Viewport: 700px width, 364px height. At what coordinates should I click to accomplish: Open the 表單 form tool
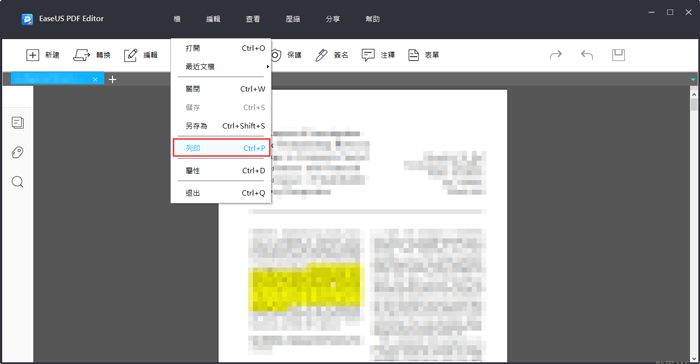coord(424,55)
